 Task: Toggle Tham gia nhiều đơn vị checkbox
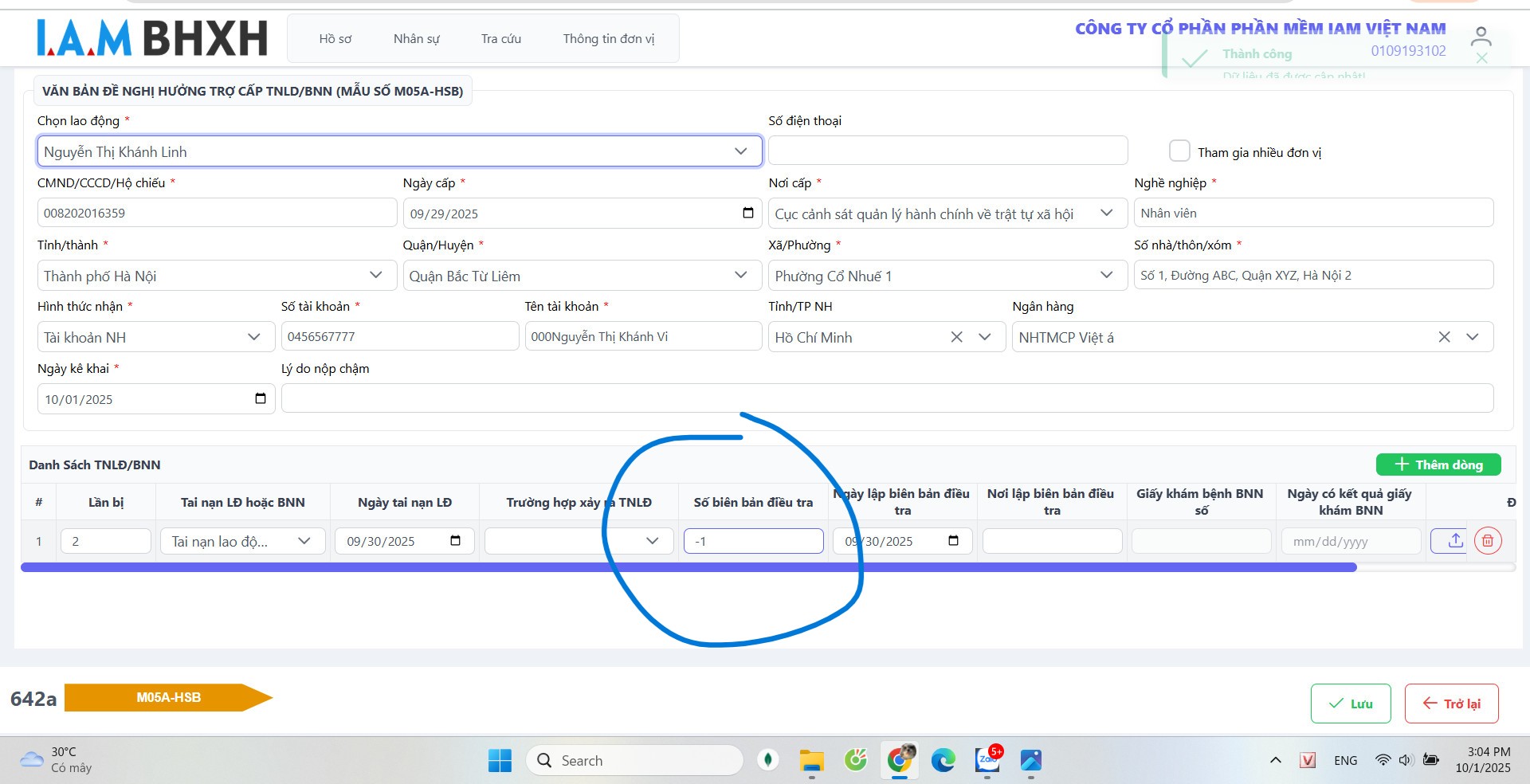click(1179, 151)
